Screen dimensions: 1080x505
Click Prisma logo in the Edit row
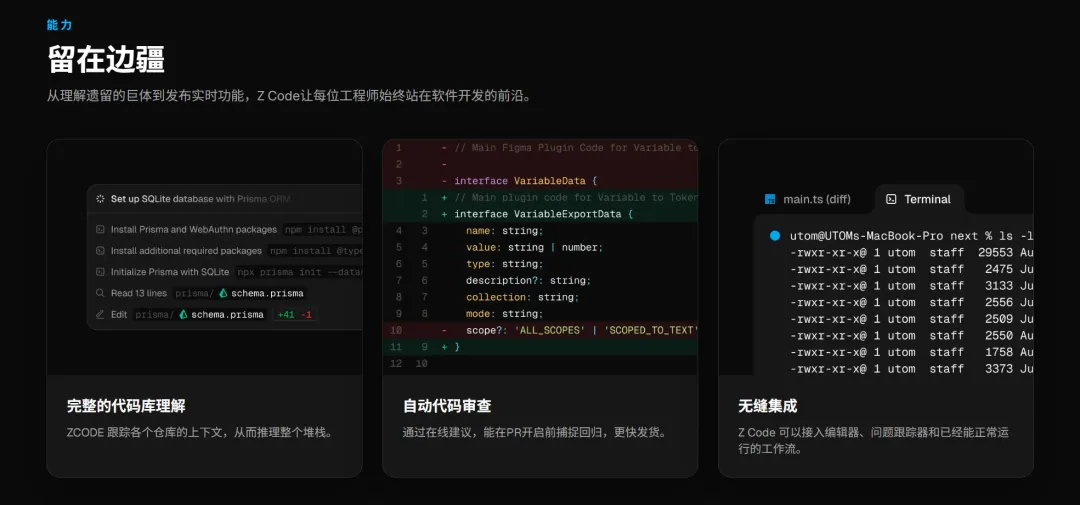pos(183,314)
